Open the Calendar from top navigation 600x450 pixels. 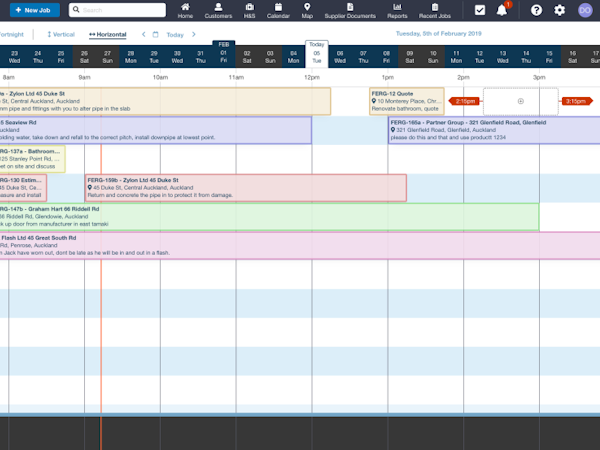[x=278, y=11]
